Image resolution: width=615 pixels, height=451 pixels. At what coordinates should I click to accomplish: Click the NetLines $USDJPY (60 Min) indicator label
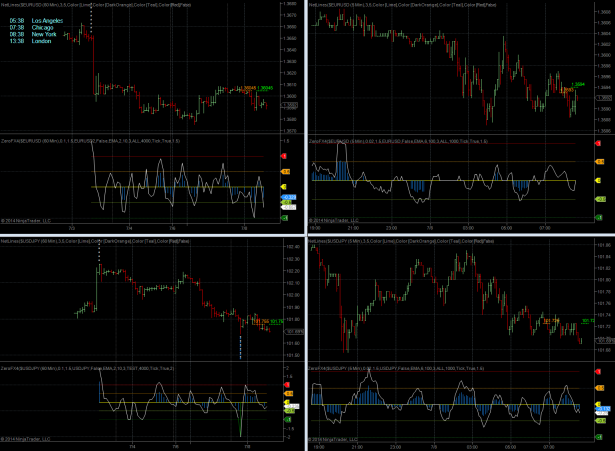coord(95,241)
